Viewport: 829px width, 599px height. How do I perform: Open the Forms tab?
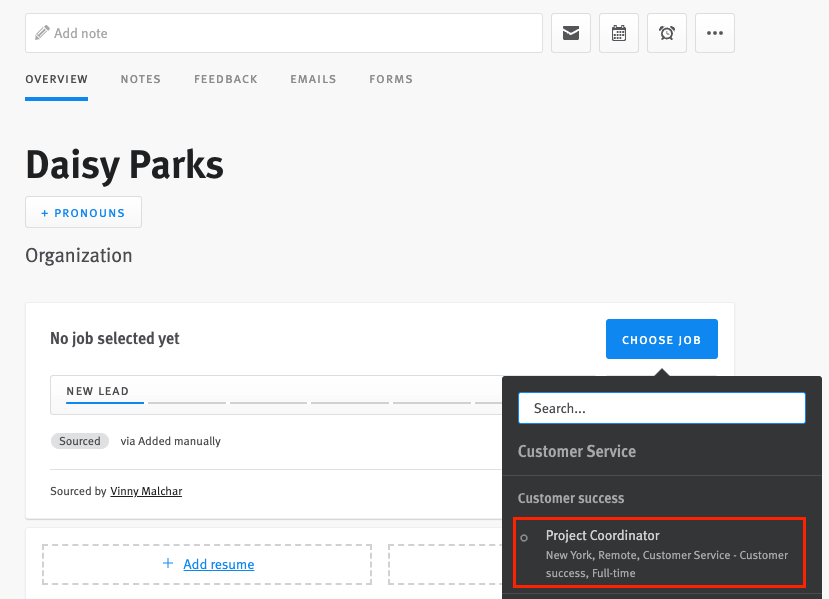pos(391,79)
